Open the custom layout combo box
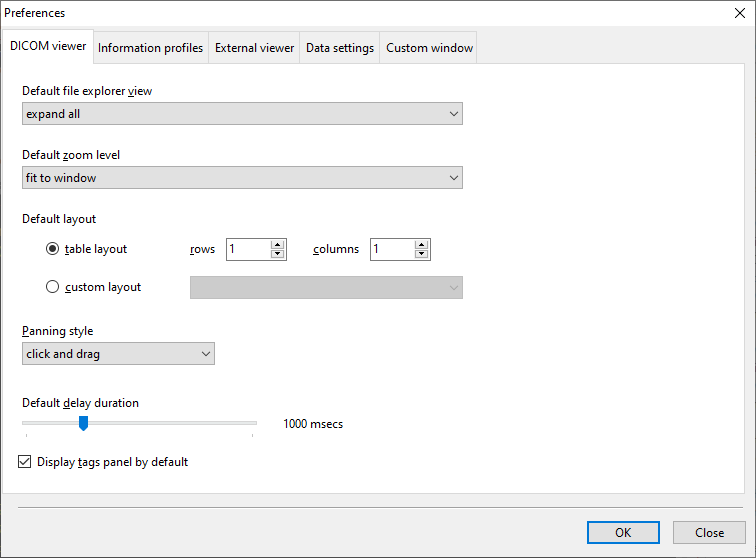This screenshot has width=756, height=558. click(x=326, y=288)
